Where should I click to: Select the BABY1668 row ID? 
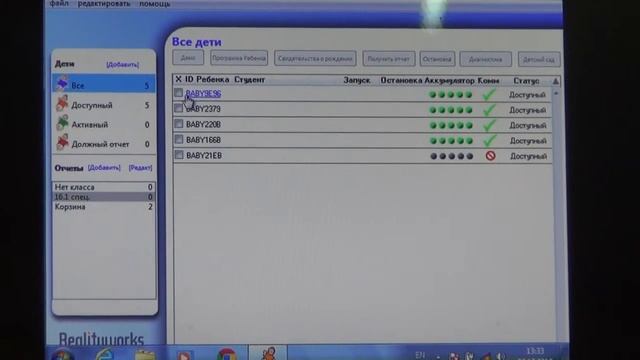coord(203,140)
